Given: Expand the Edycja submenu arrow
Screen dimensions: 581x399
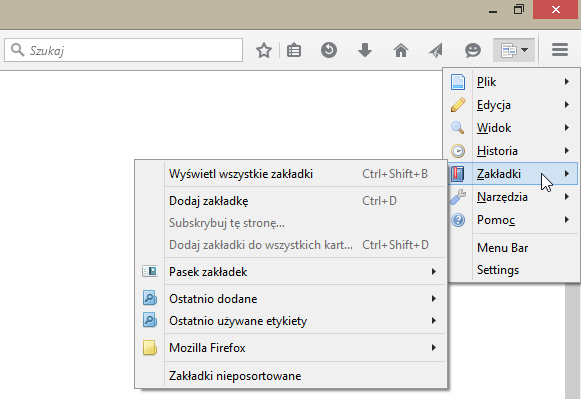Looking at the screenshot, I should [x=567, y=104].
